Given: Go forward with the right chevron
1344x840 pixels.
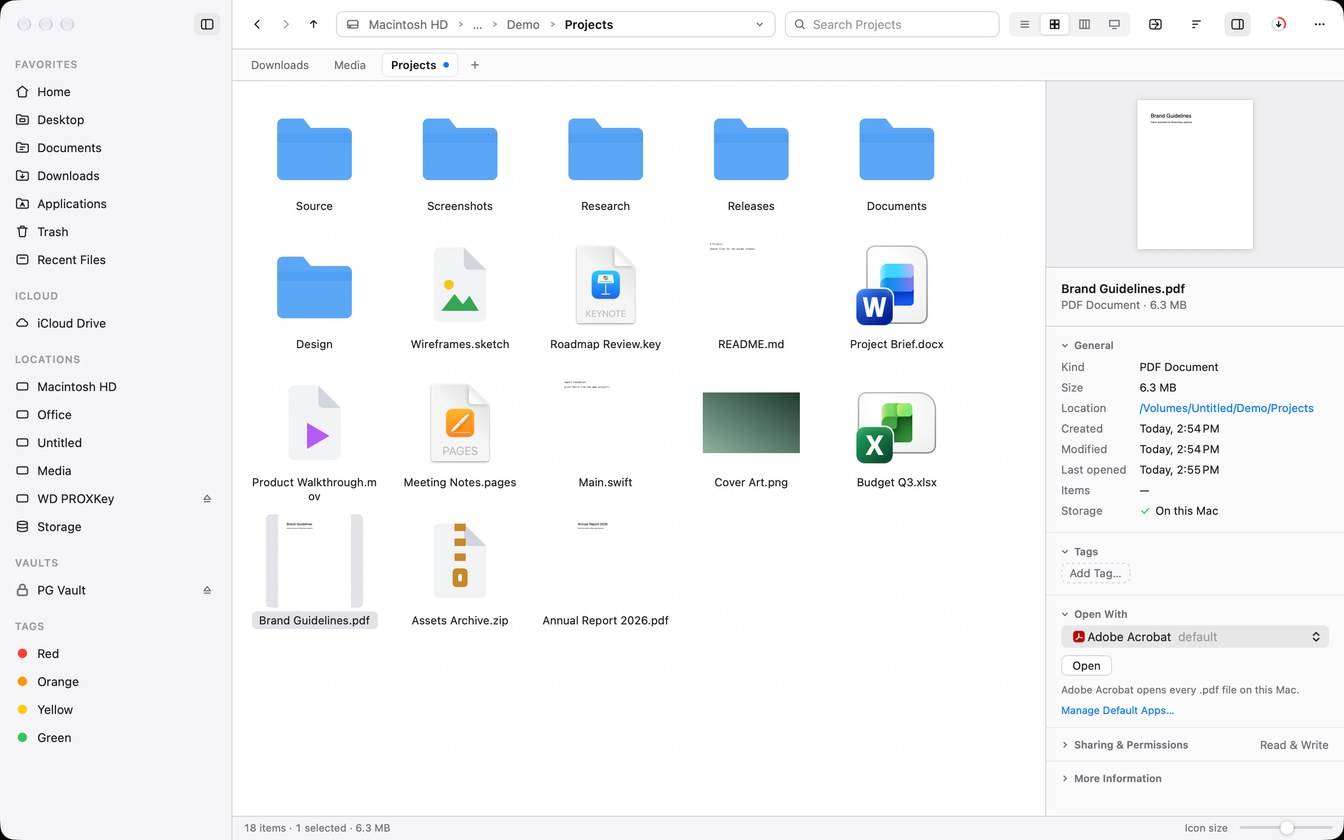Looking at the screenshot, I should point(285,24).
